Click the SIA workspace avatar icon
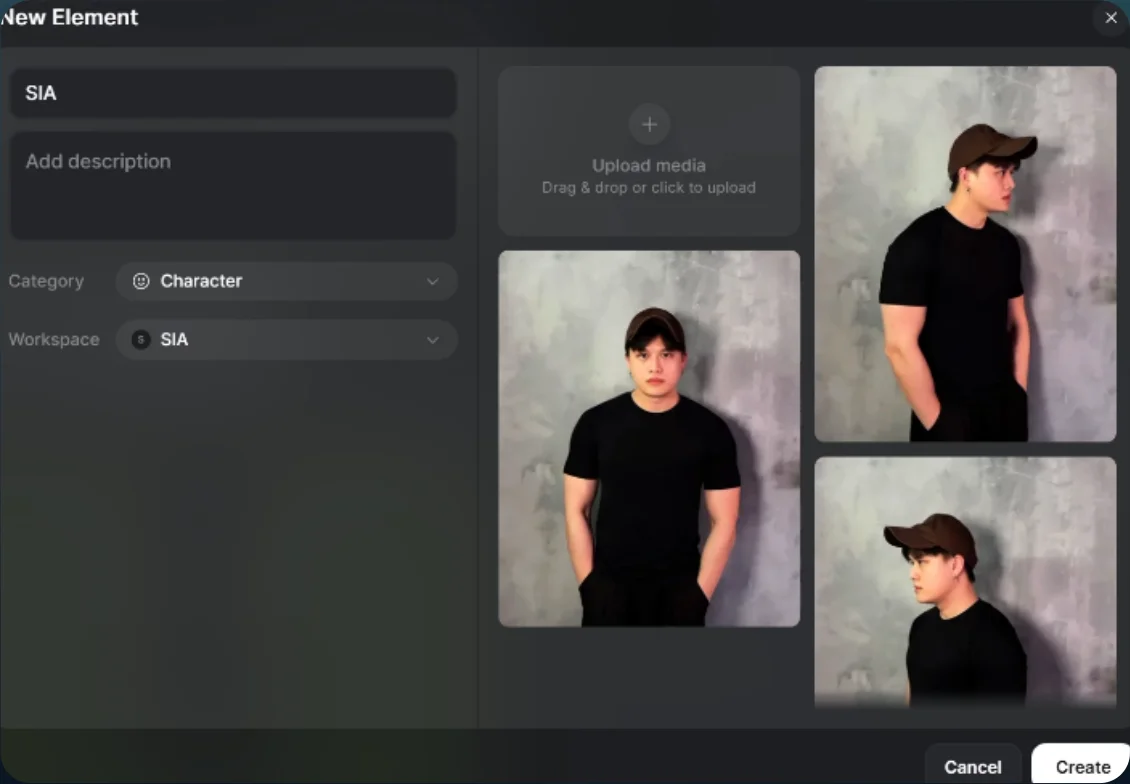The image size is (1130, 784). [141, 339]
